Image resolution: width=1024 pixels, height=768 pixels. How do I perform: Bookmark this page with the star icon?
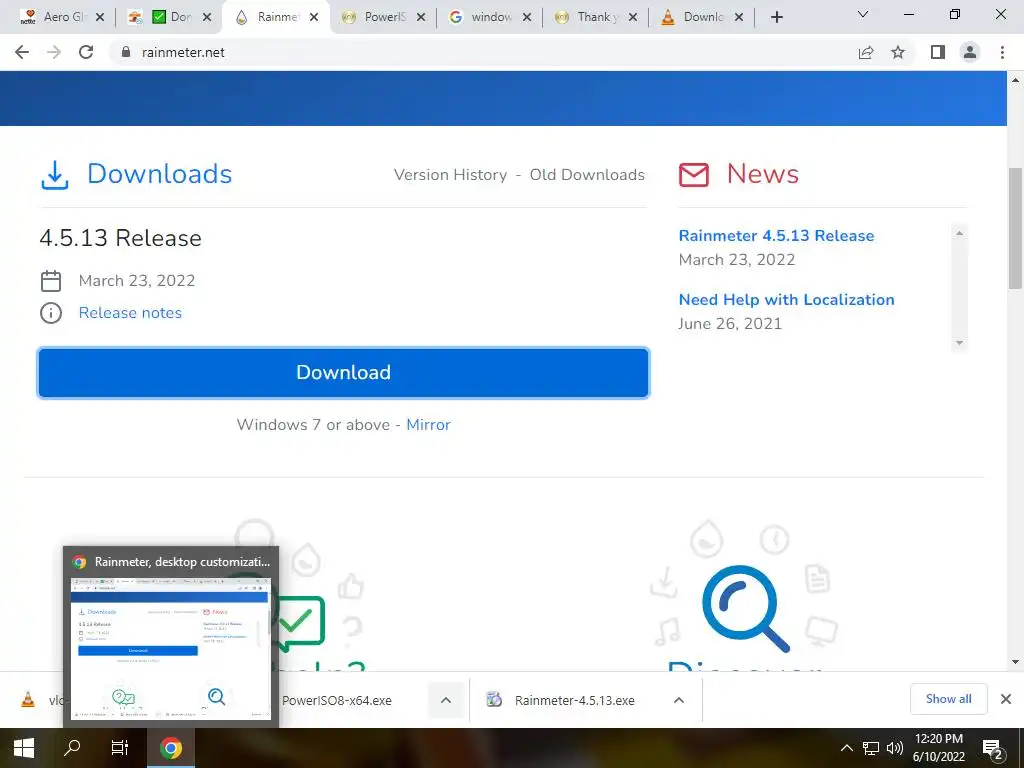tap(898, 52)
